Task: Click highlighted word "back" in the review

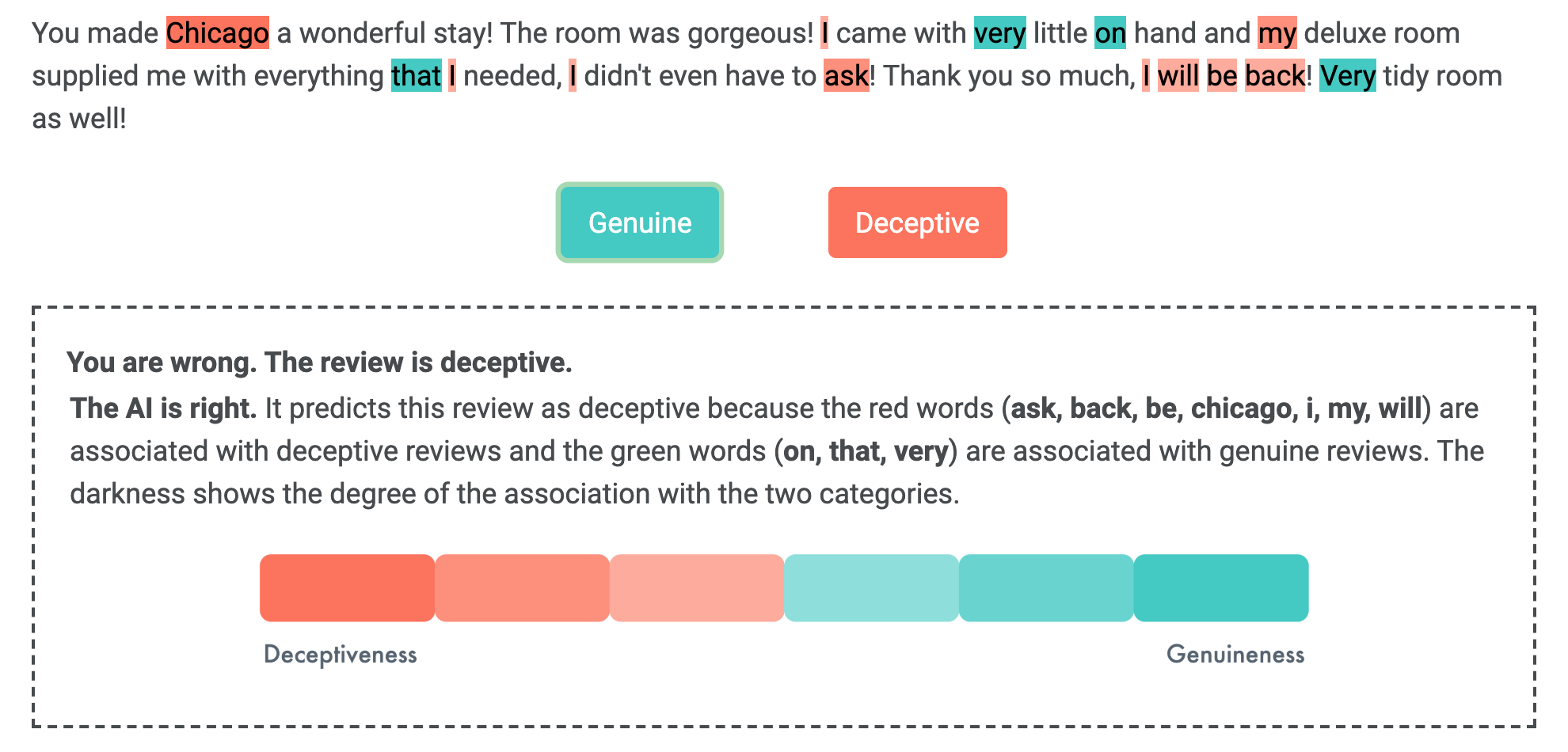Action: coord(1274,76)
